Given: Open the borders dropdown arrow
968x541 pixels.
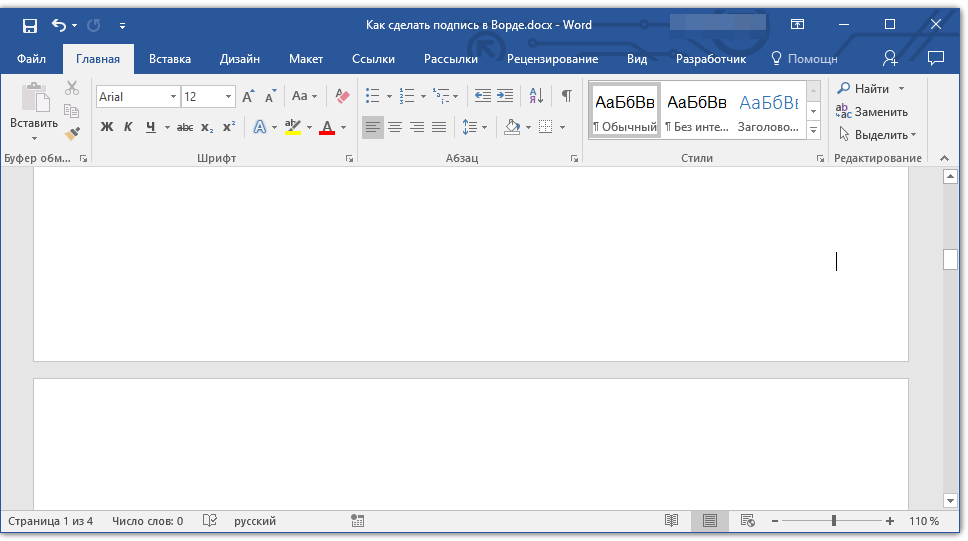Looking at the screenshot, I should (562, 128).
